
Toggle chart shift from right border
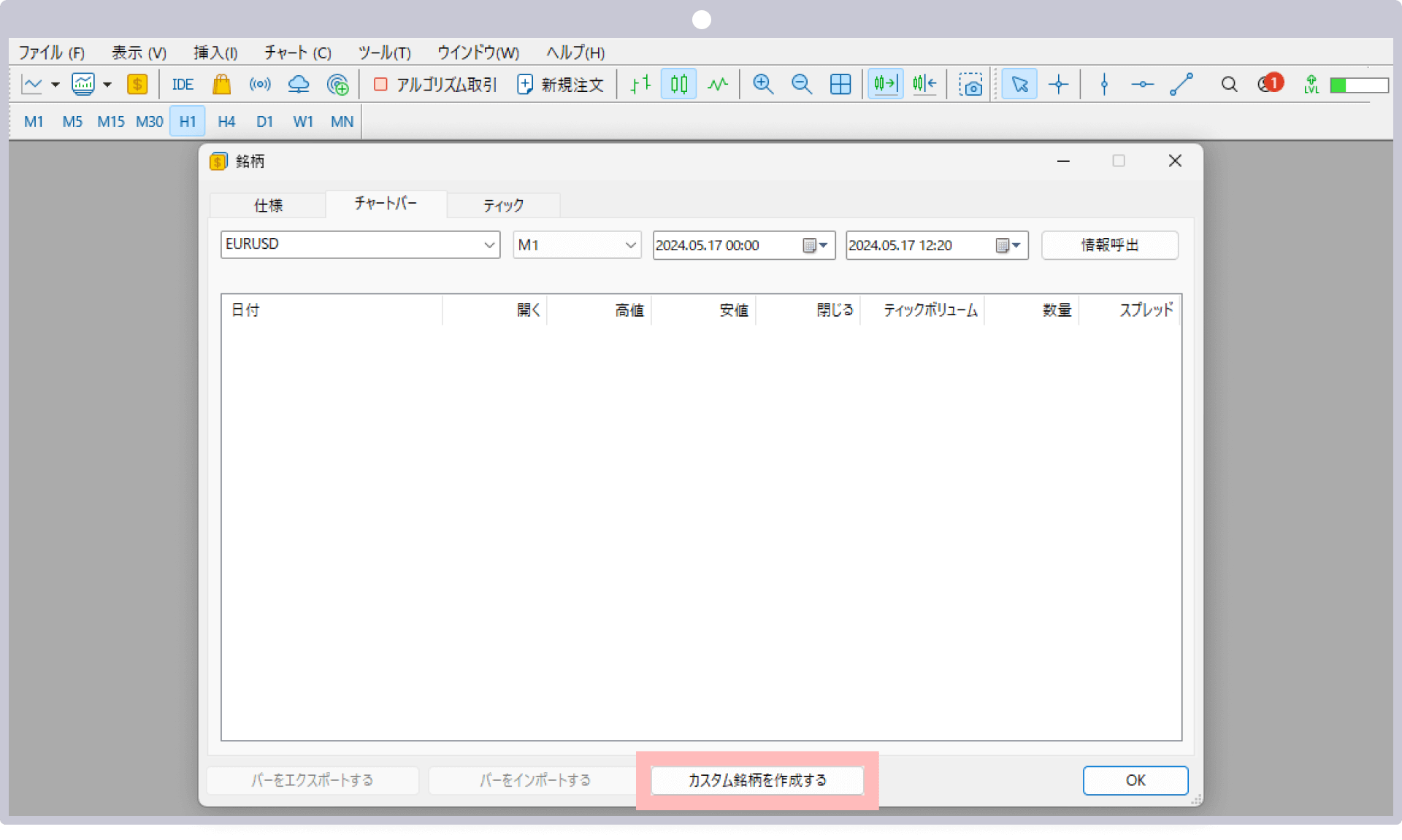[x=924, y=85]
